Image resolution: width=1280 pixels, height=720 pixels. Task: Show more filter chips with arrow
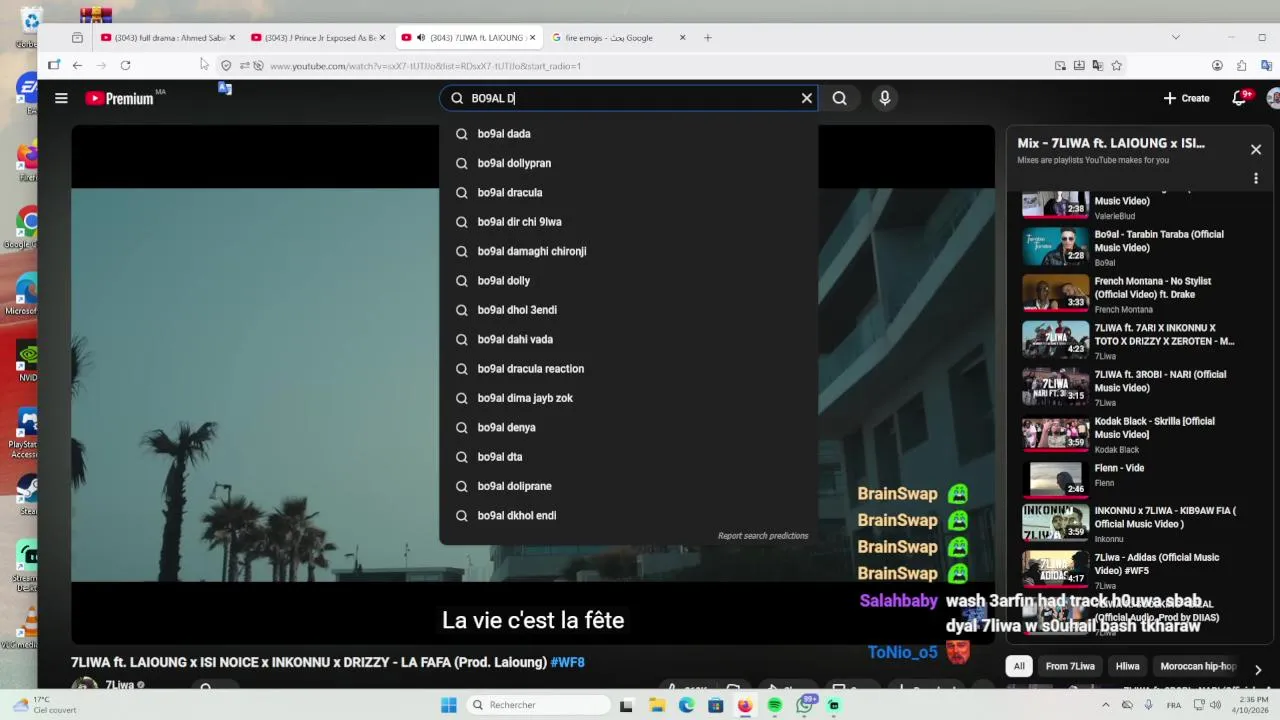pos(1257,669)
